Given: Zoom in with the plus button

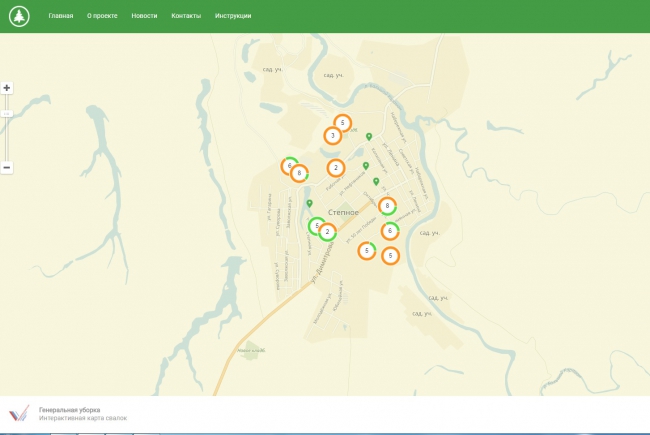Looking at the screenshot, I should 7,88.
